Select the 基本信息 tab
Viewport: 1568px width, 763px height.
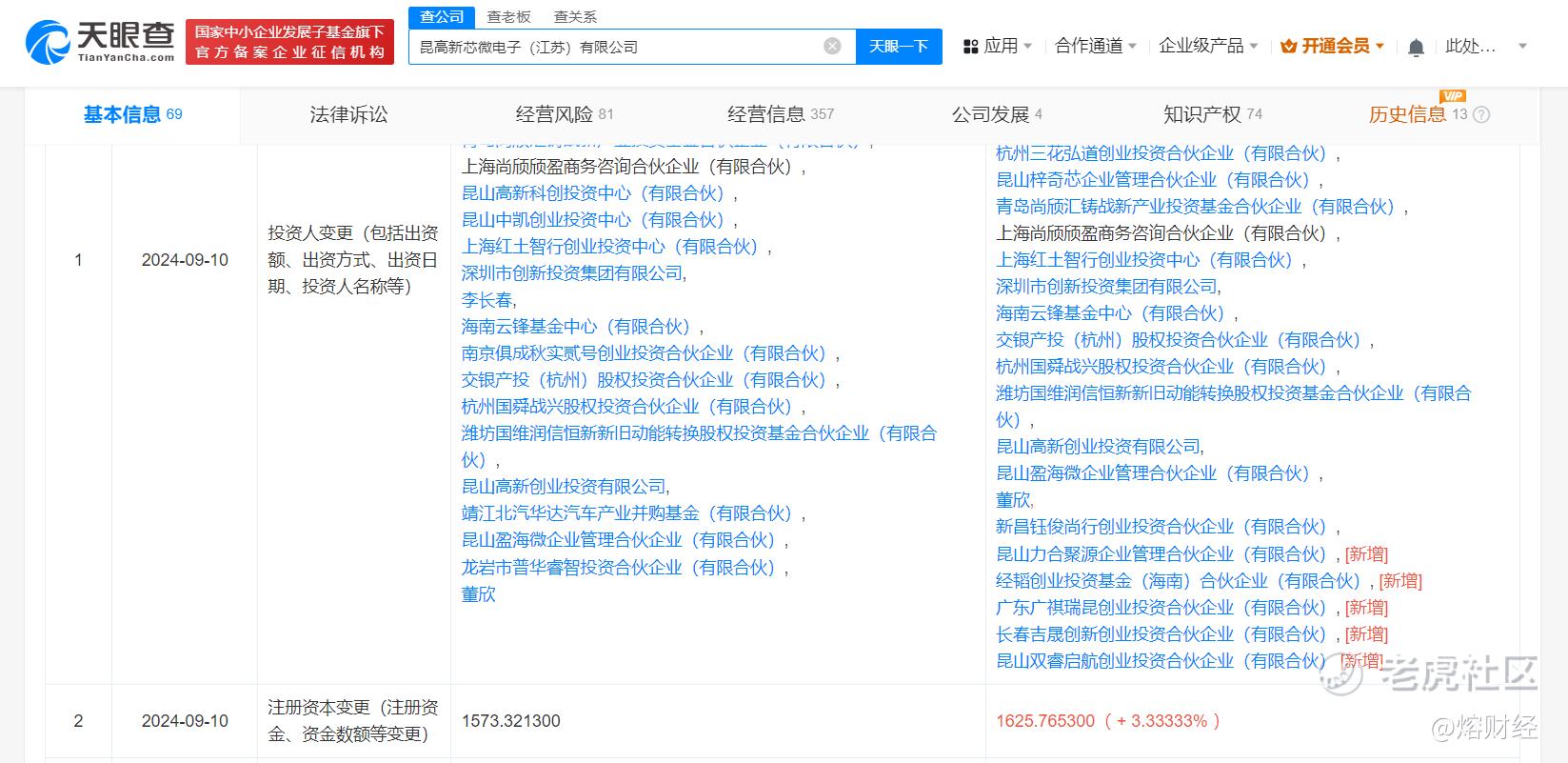(132, 115)
